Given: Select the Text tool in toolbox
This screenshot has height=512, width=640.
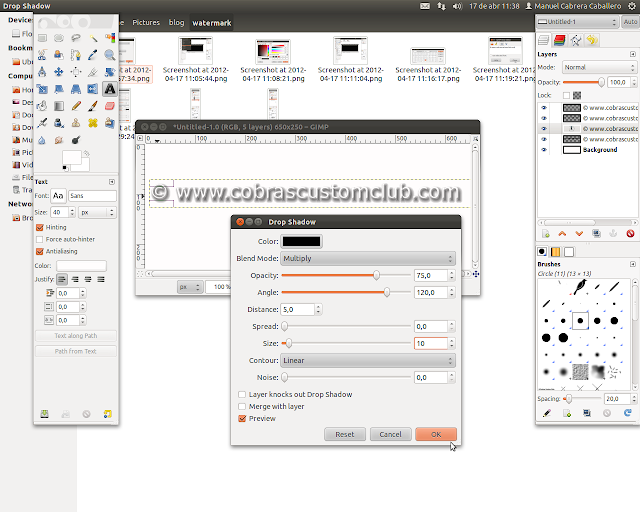Looking at the screenshot, I should pyautogui.click(x=109, y=89).
